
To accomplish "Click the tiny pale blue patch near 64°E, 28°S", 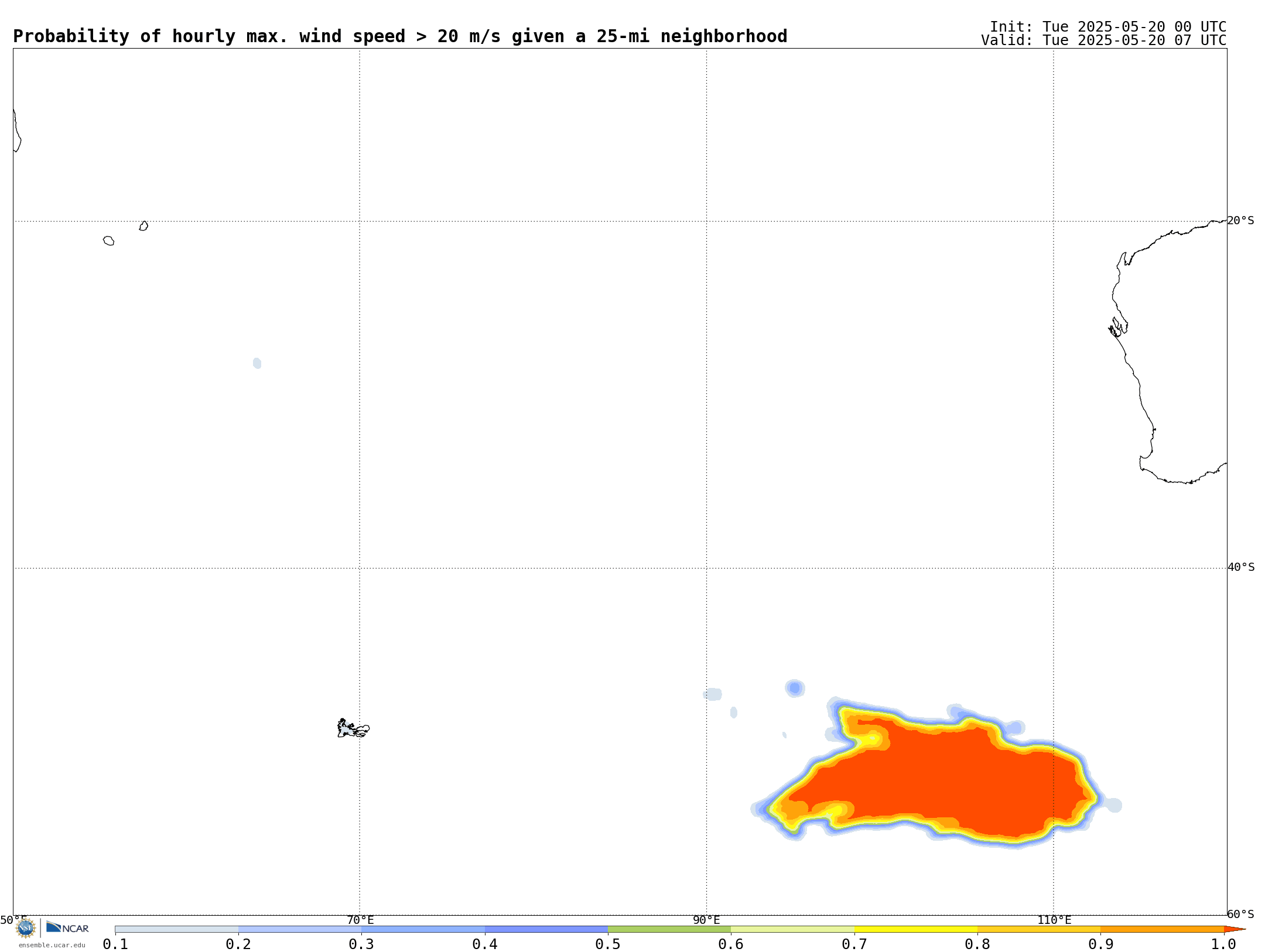I will point(257,364).
